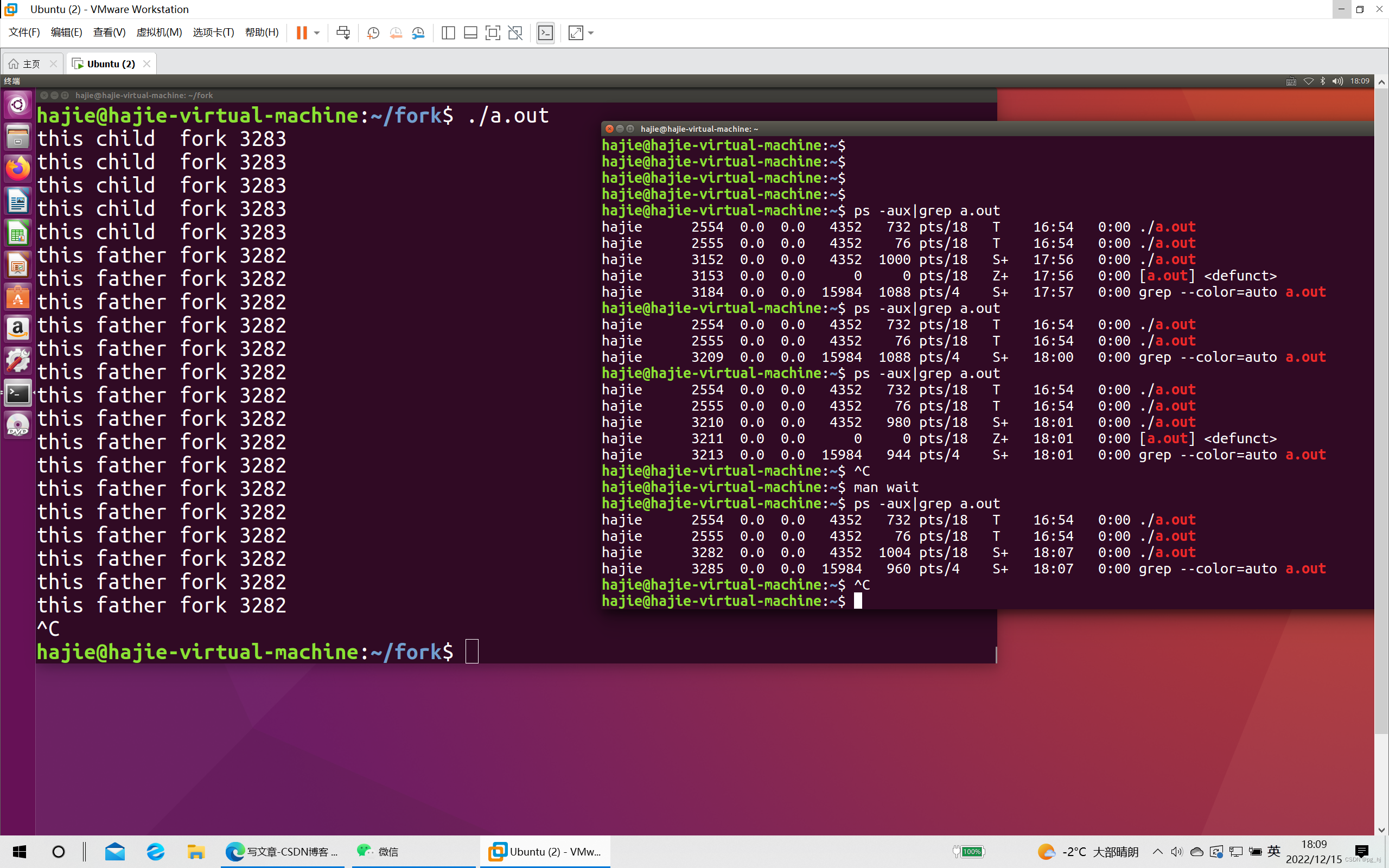The width and height of the screenshot is (1389, 868).
Task: Pause the virtual machine
Action: click(x=301, y=33)
